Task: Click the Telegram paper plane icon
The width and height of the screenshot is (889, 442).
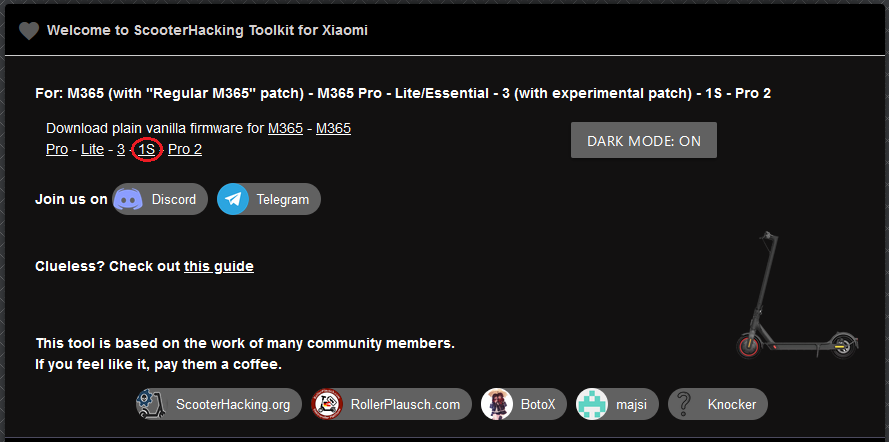Action: (x=233, y=199)
